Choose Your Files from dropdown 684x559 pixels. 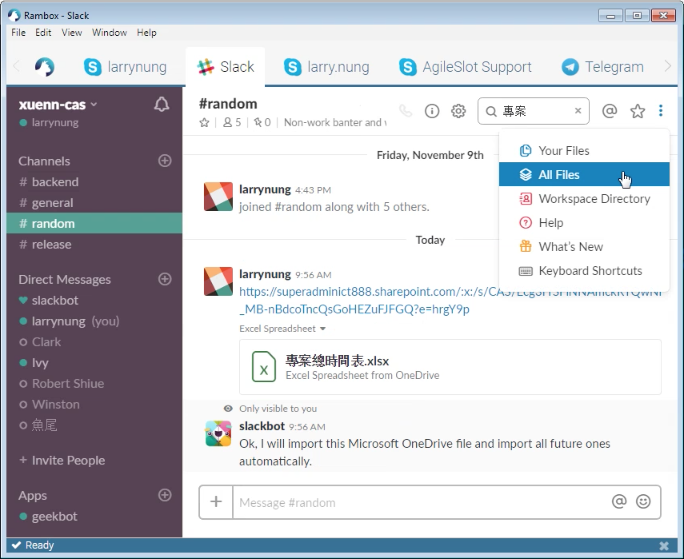[584, 151]
